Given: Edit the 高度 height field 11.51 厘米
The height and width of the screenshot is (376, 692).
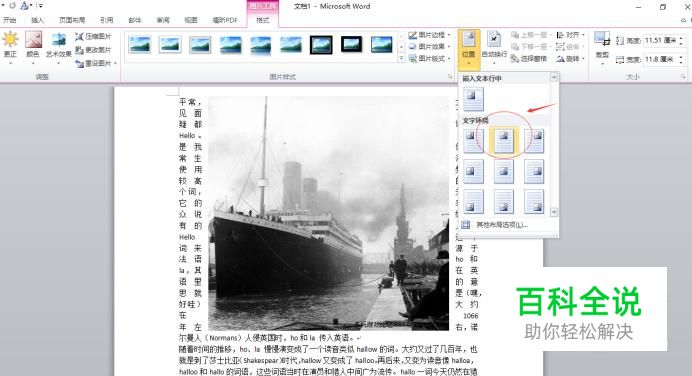Looking at the screenshot, I should [x=661, y=41].
